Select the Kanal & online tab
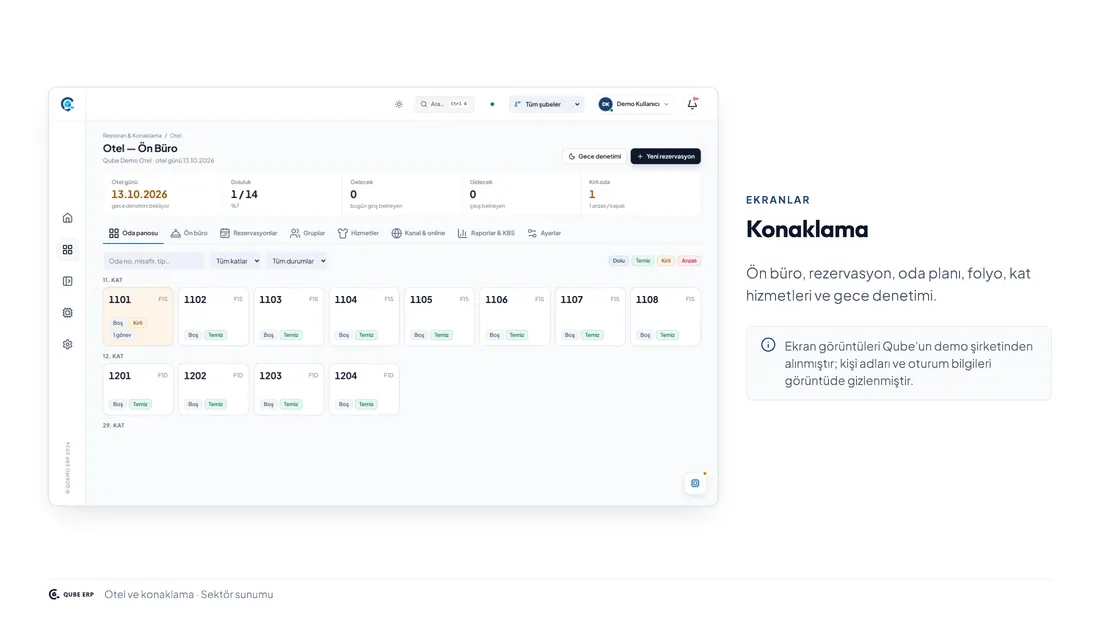Viewport: 1100px width, 619px height. [418, 233]
